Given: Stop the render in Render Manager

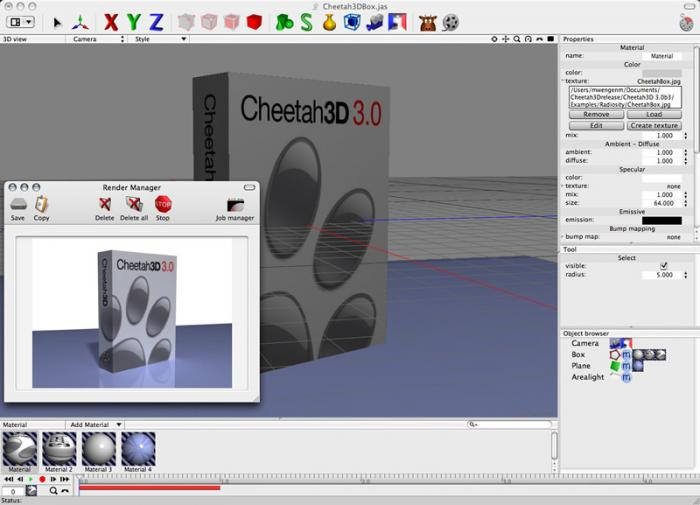Looking at the screenshot, I should [163, 209].
